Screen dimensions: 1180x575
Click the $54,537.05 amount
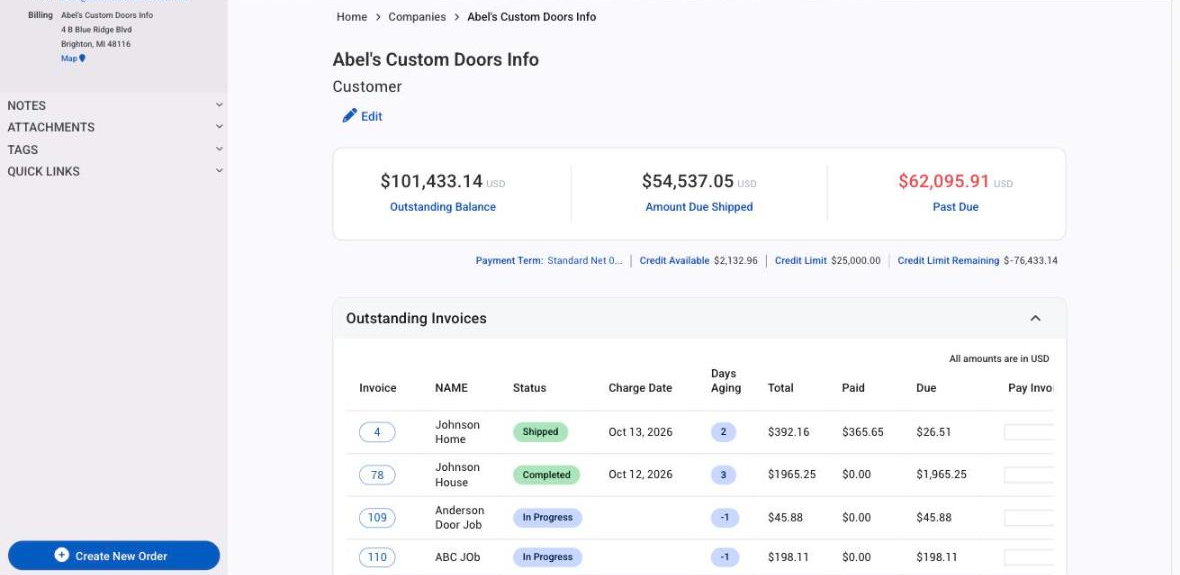[x=688, y=181]
